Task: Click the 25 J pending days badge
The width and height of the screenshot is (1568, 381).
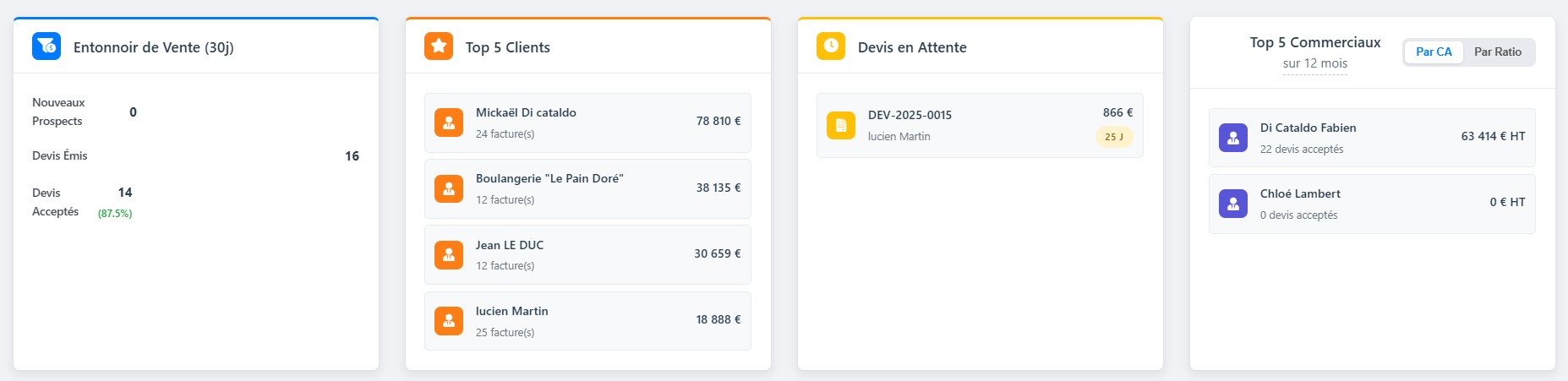Action: [1114, 137]
